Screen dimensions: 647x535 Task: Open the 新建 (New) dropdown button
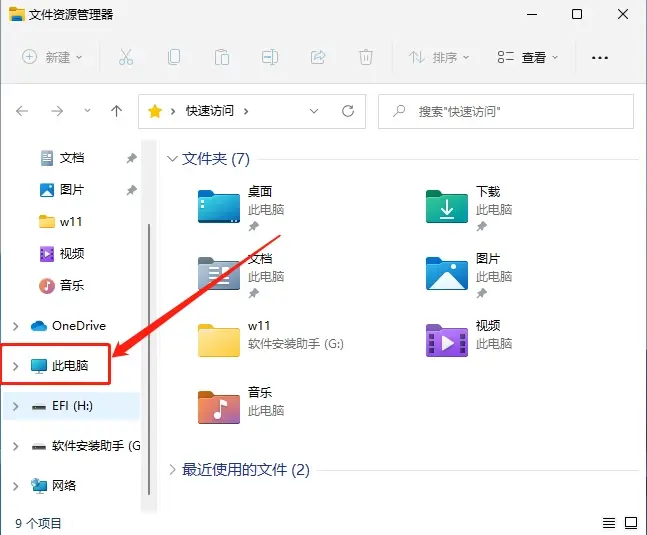(52, 57)
